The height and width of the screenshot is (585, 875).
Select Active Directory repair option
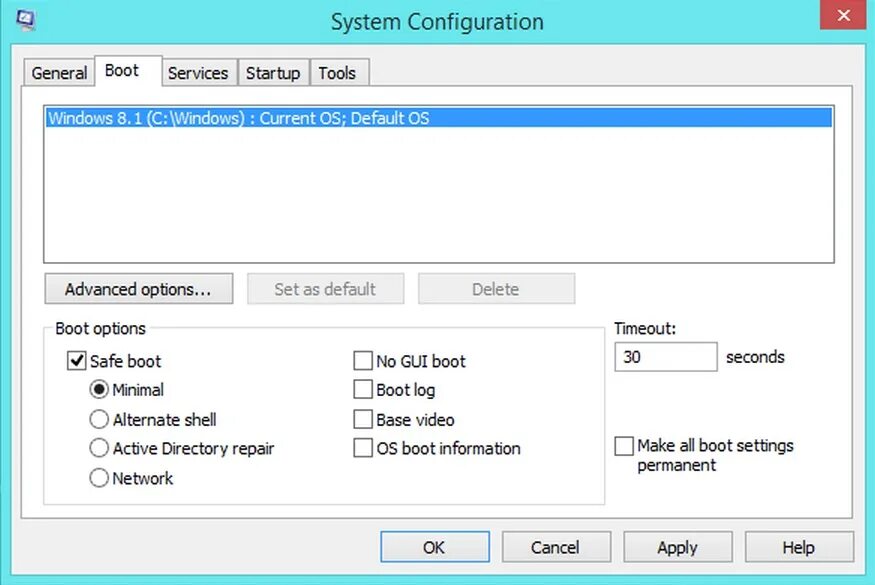pos(99,448)
